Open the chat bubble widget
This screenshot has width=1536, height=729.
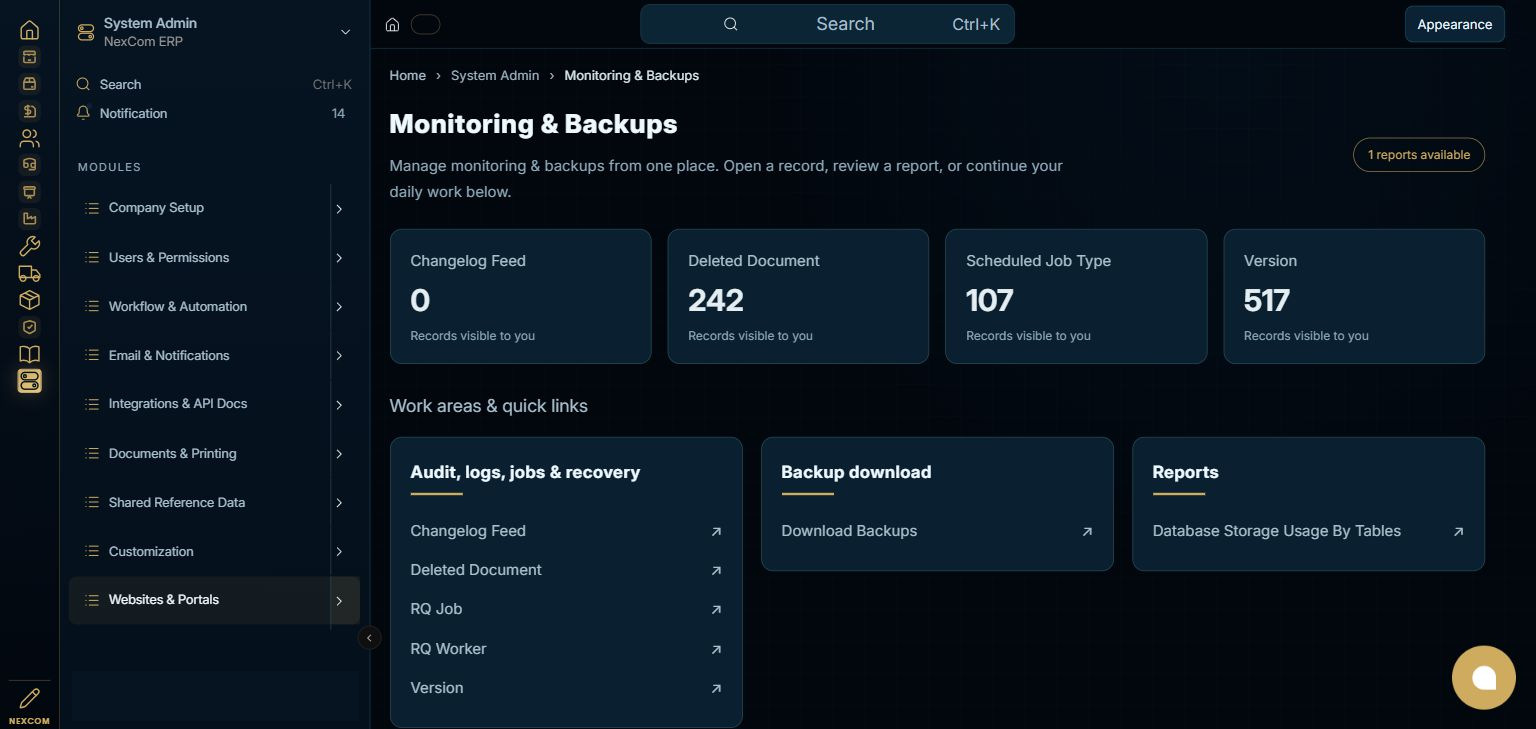tap(1484, 677)
